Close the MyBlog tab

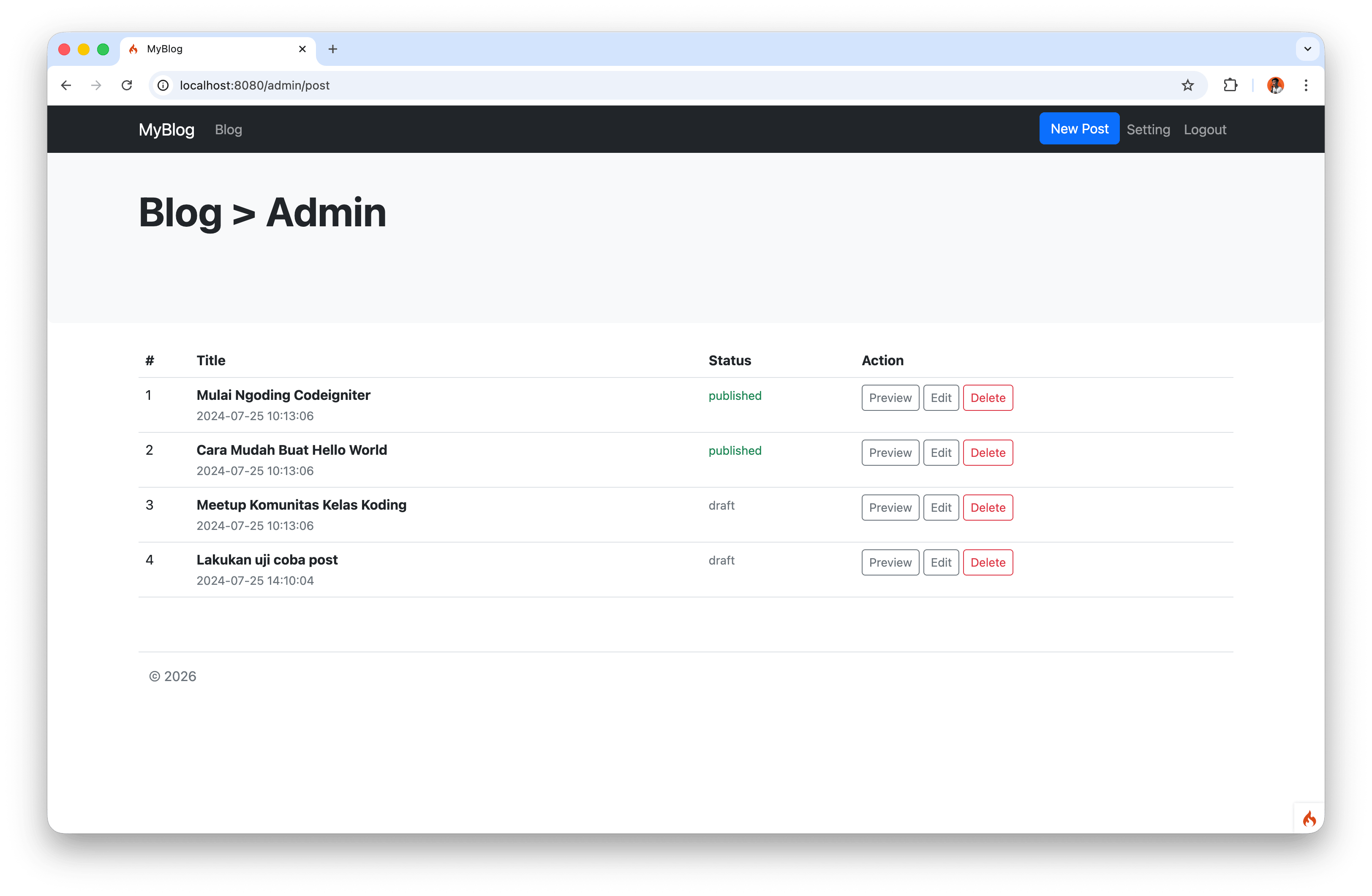[302, 49]
